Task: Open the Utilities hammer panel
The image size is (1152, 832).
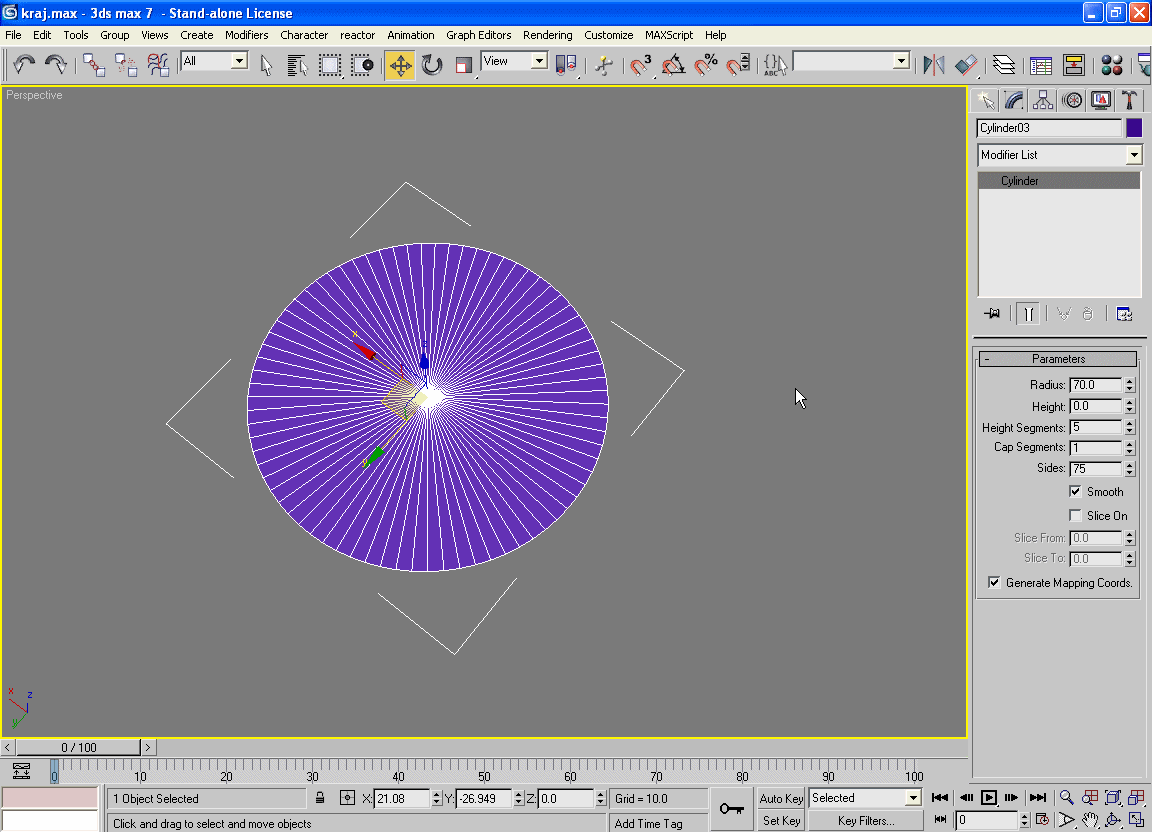Action: pyautogui.click(x=1129, y=100)
